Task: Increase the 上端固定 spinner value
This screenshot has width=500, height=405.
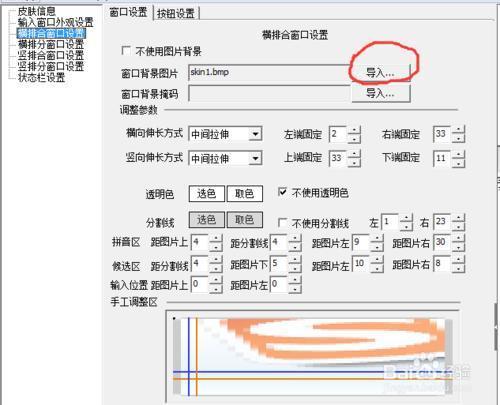Action: pos(354,154)
